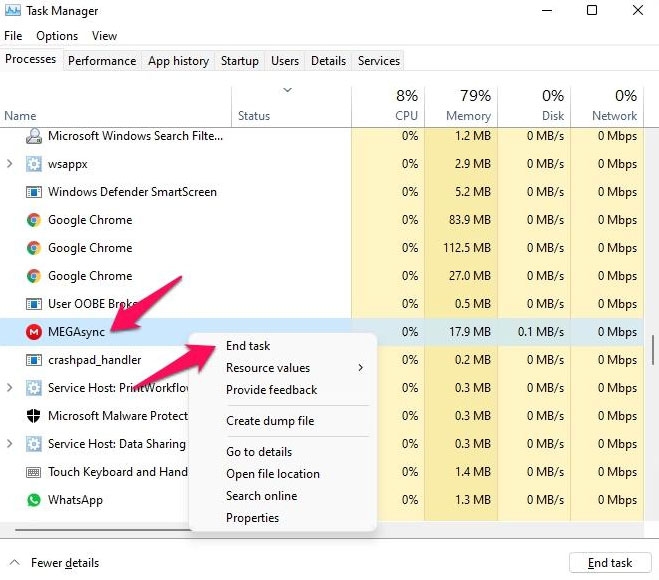This screenshot has height=580, width=659.
Task: Select Windows Defender SmartScreen row text
Action: pyautogui.click(x=132, y=192)
